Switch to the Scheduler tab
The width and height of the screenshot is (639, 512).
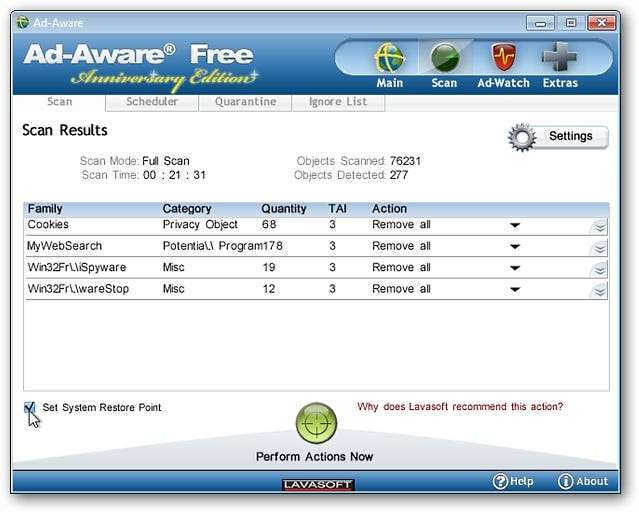pos(152,102)
